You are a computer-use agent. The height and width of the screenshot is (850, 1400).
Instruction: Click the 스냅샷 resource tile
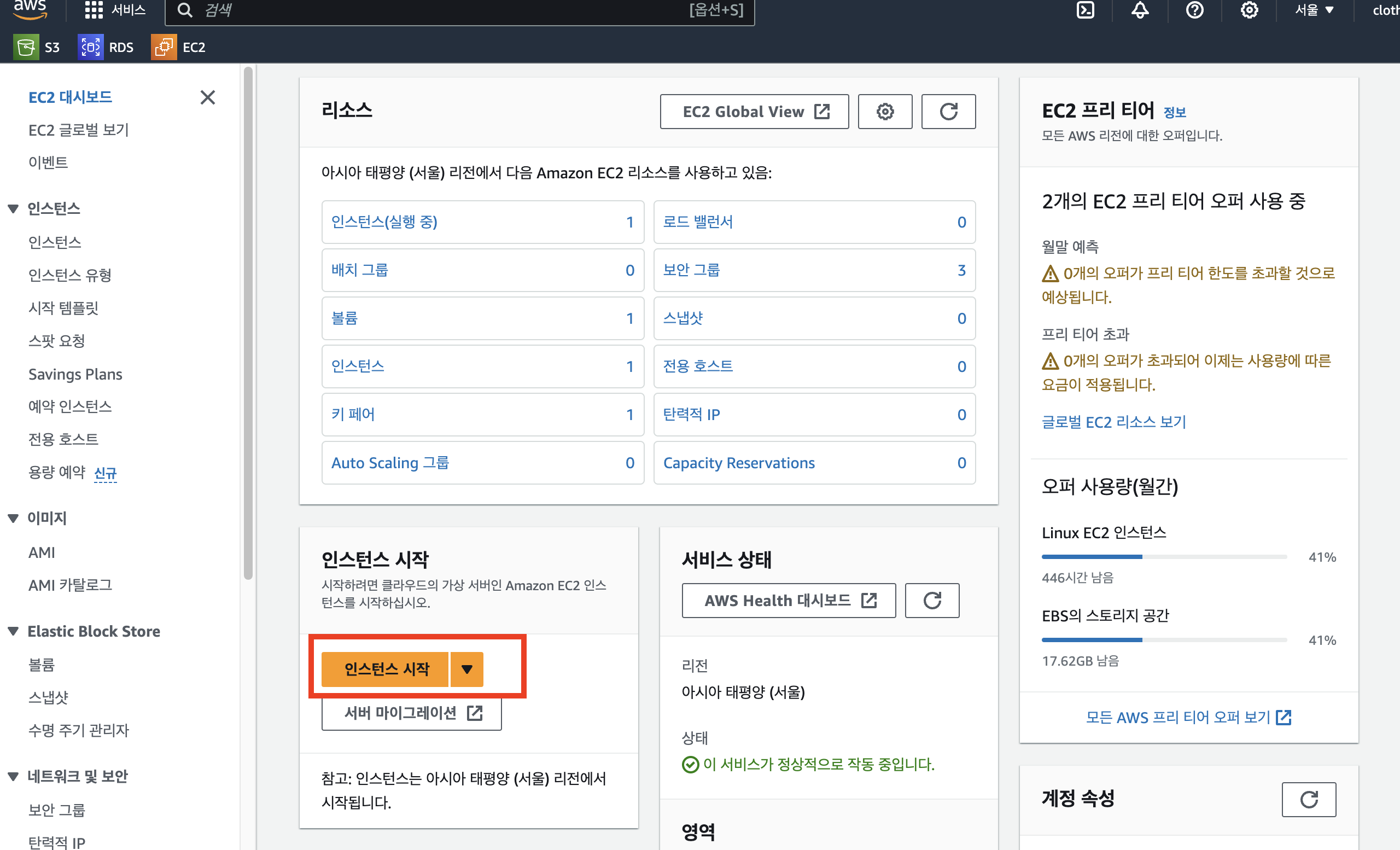click(814, 318)
